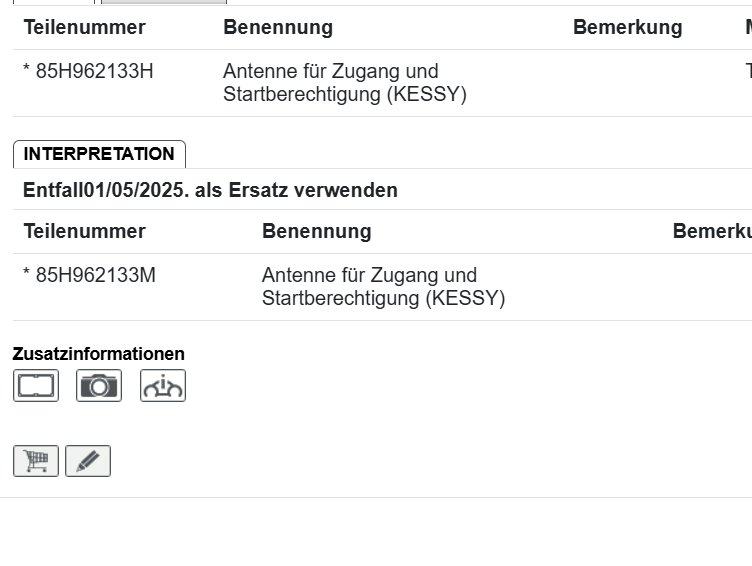The image size is (752, 566).
Task: Click the vehicle info icon
Action: (163, 386)
